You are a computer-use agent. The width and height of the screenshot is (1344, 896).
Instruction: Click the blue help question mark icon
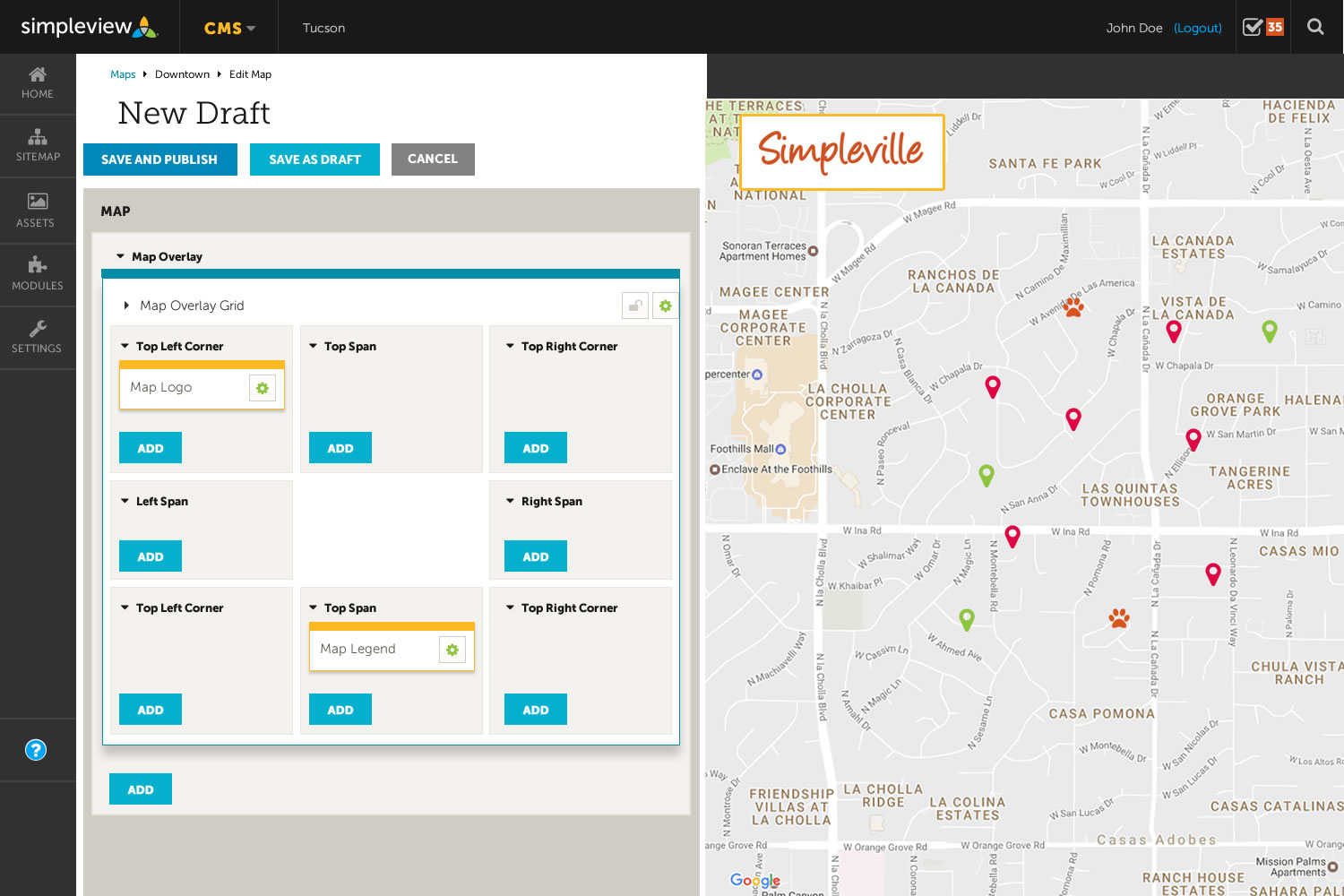[x=36, y=750]
